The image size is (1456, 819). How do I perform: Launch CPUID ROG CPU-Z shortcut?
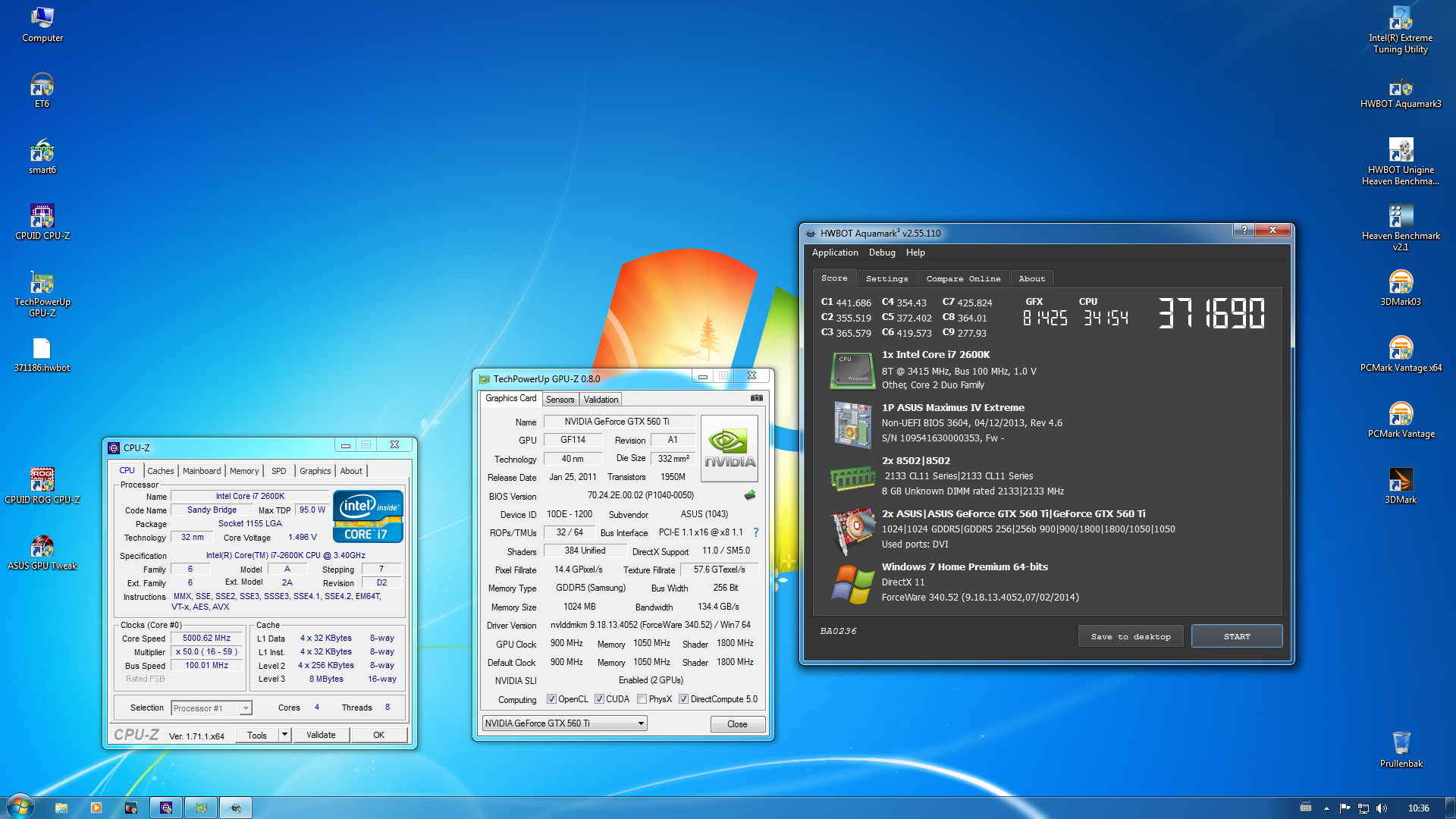pyautogui.click(x=42, y=486)
